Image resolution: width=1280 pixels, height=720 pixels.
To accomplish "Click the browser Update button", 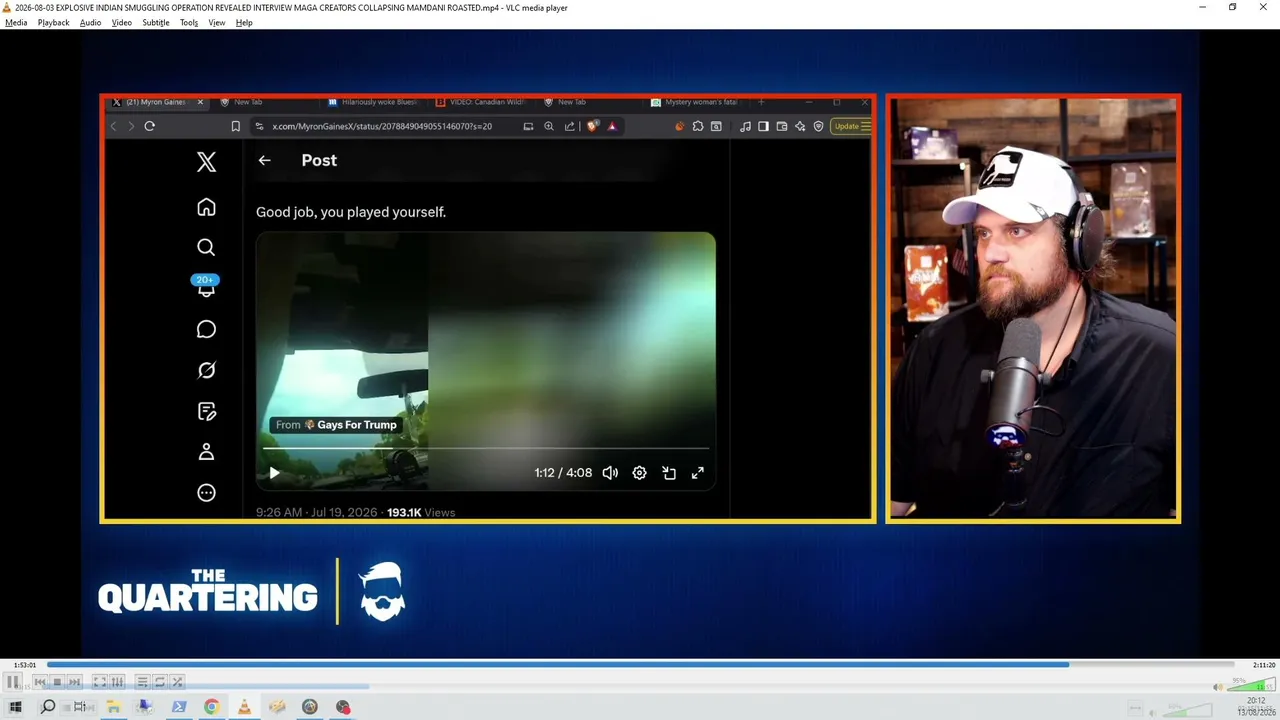I will pyautogui.click(x=851, y=126).
